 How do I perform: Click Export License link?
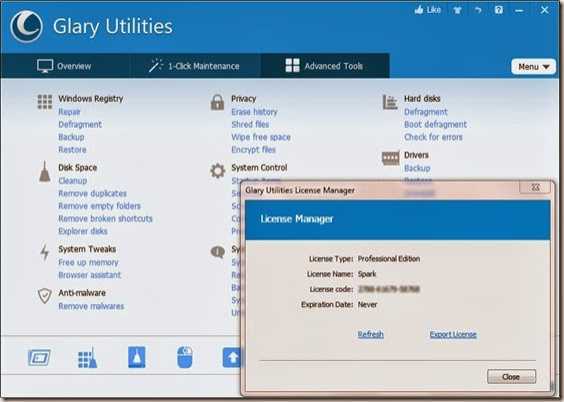[x=453, y=334]
